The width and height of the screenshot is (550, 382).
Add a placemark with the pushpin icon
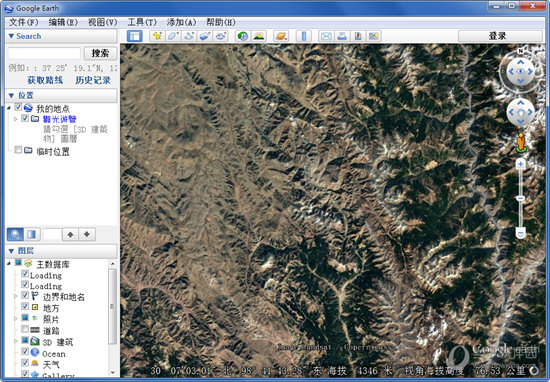[x=157, y=36]
